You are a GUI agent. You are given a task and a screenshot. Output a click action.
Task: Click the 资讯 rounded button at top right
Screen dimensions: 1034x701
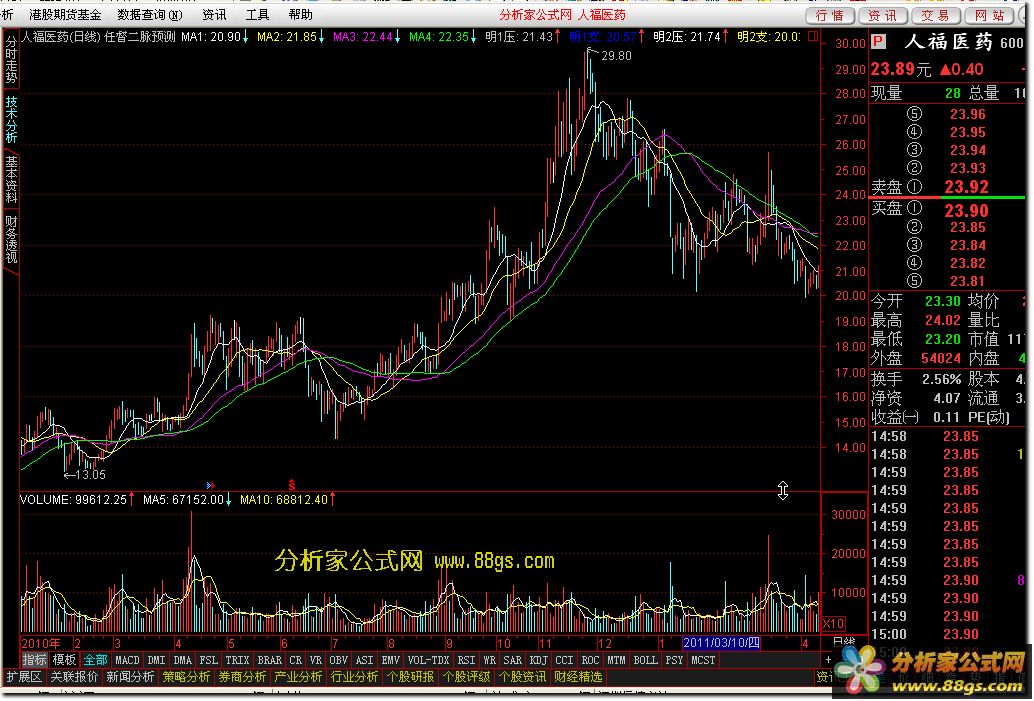883,15
